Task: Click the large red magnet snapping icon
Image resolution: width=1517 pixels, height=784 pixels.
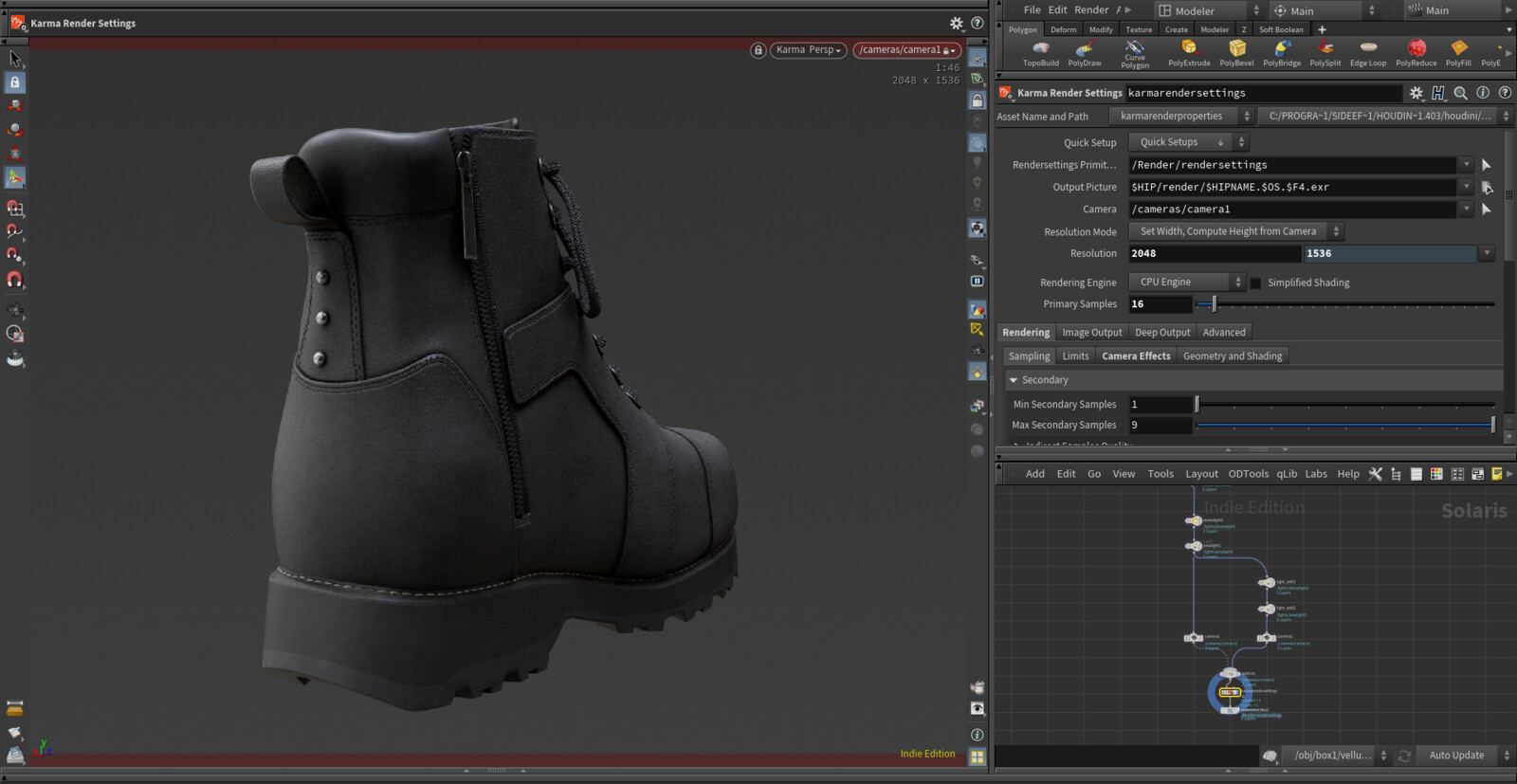Action: pyautogui.click(x=15, y=280)
